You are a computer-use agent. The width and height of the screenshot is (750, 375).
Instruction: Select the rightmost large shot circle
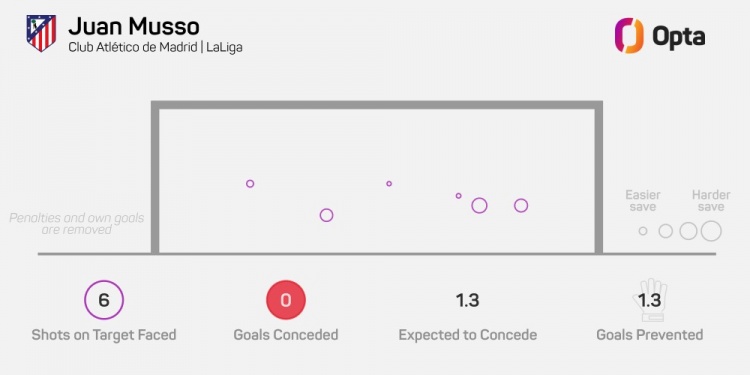tap(521, 206)
